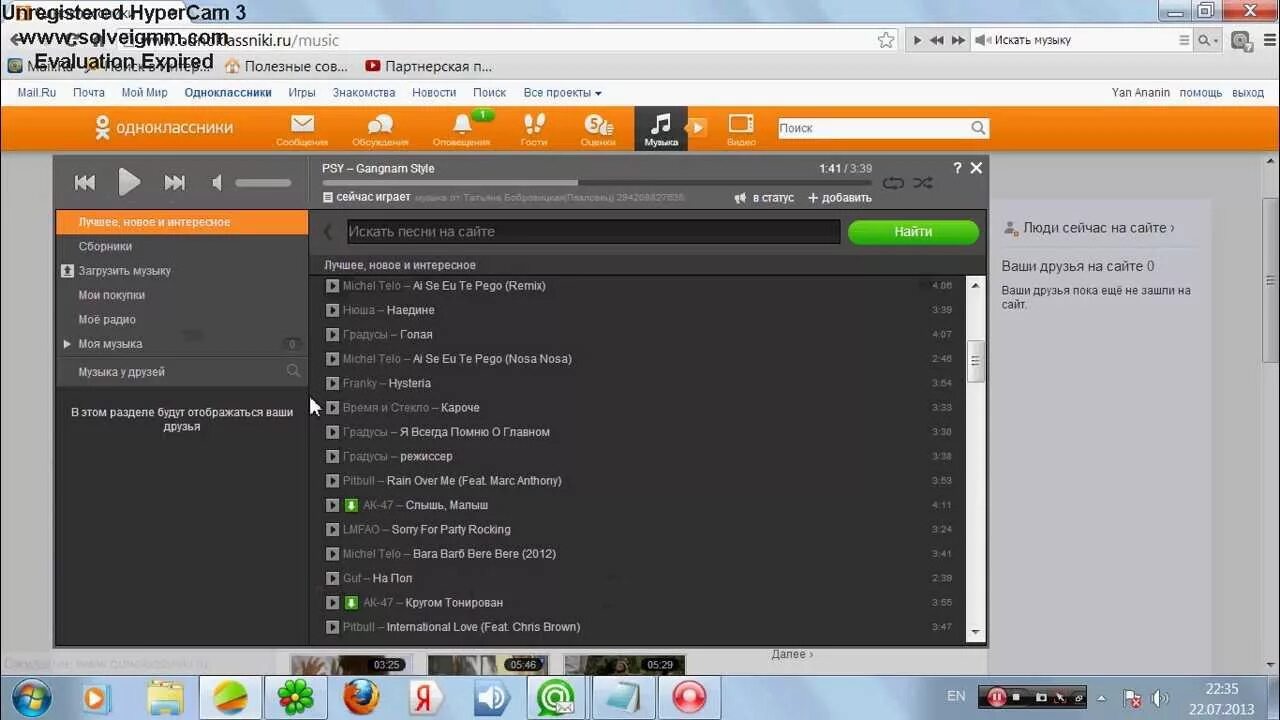Click the song list scrollbar thumb
This screenshot has width=1280, height=720.
(976, 361)
